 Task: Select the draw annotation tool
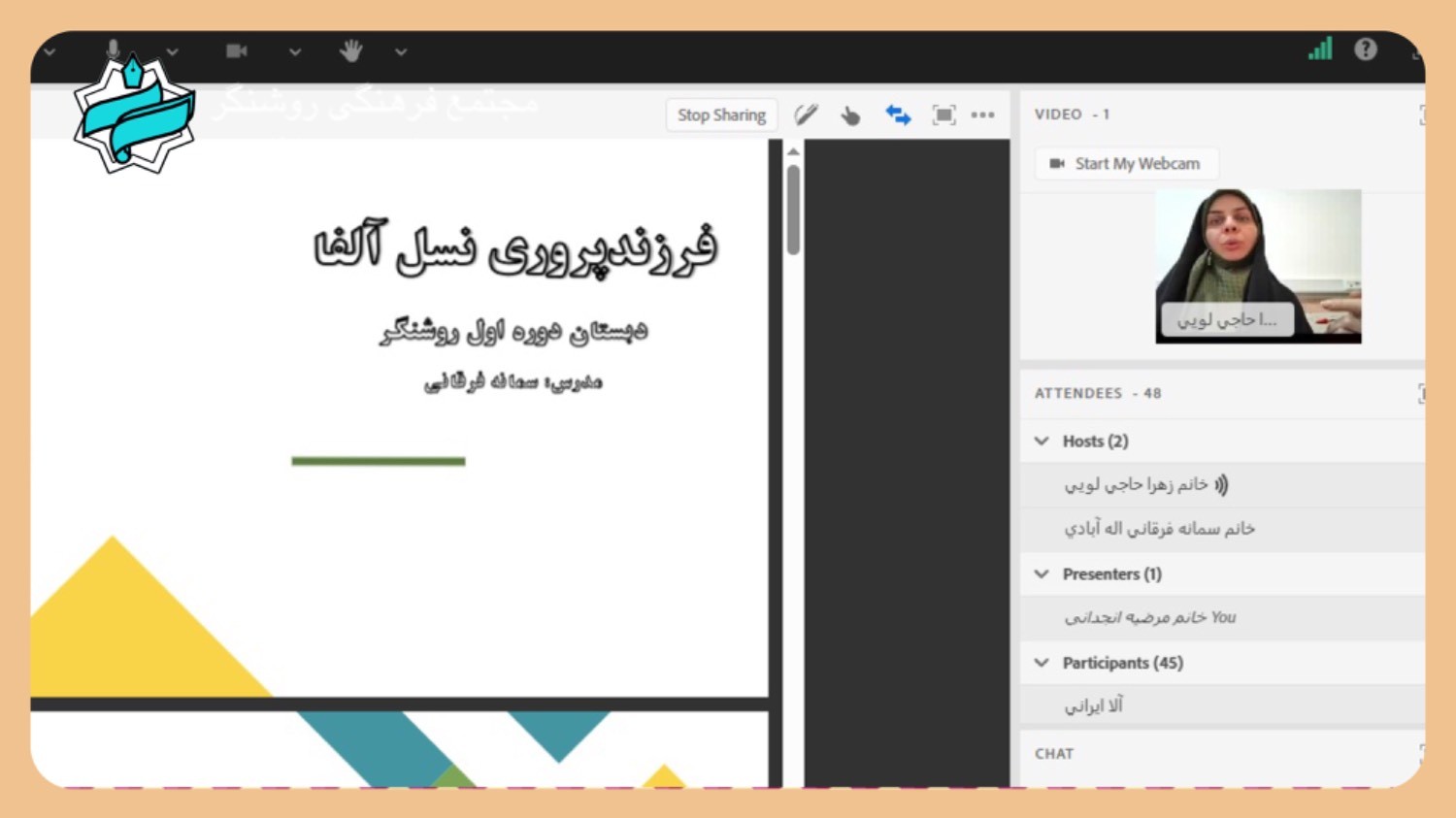click(x=806, y=115)
